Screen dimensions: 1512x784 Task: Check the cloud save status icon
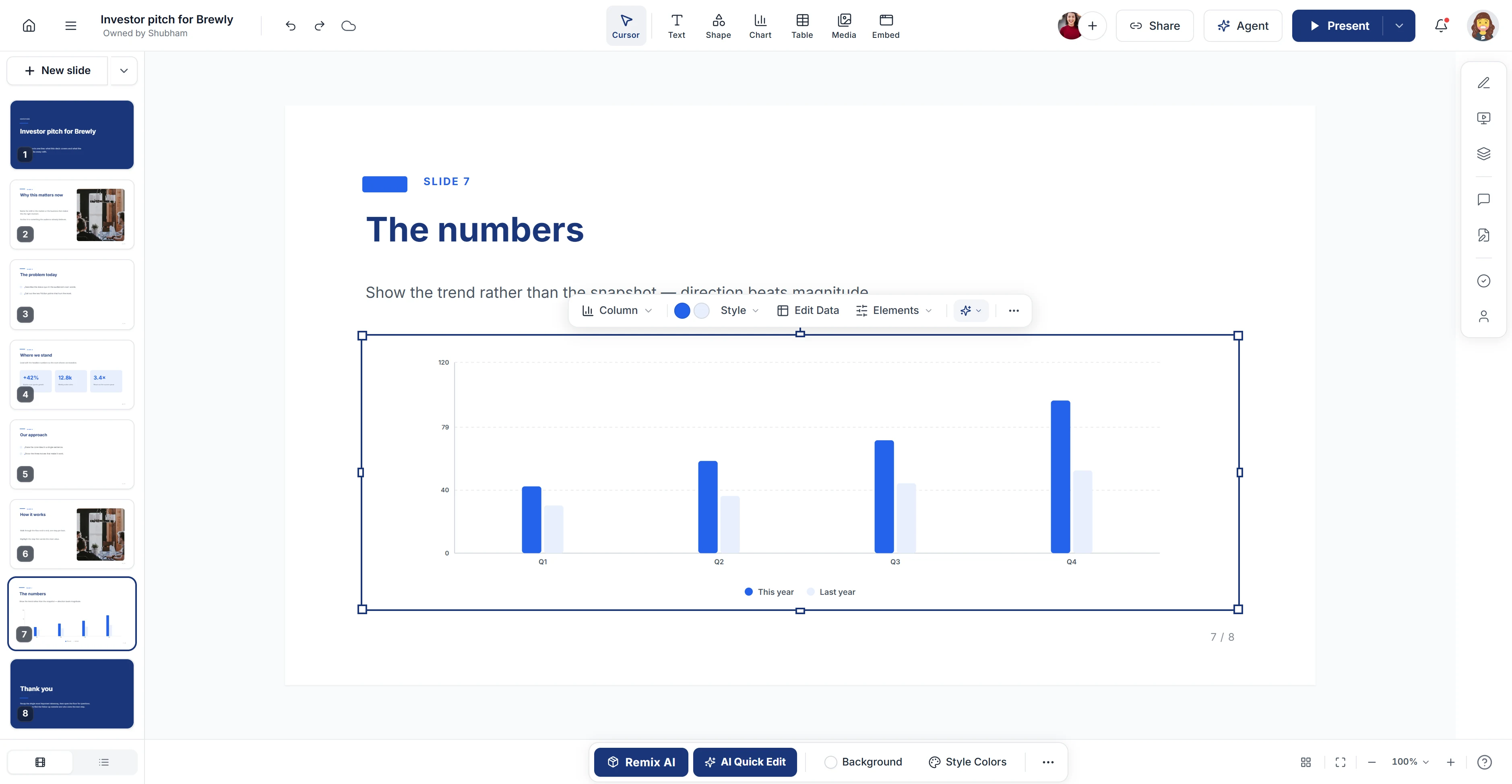[349, 26]
